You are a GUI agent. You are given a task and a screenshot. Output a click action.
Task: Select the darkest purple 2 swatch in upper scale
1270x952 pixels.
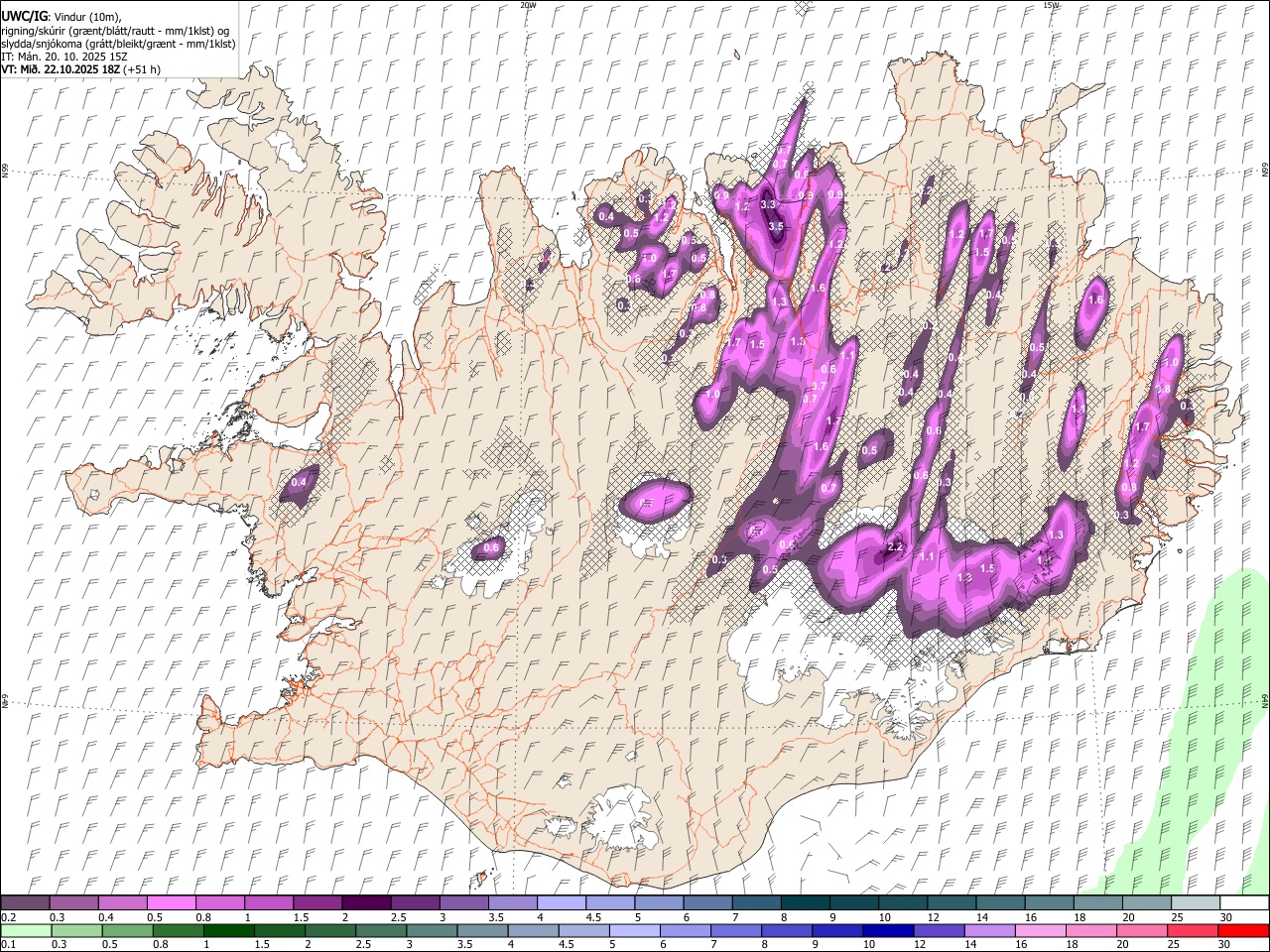[x=365, y=903]
